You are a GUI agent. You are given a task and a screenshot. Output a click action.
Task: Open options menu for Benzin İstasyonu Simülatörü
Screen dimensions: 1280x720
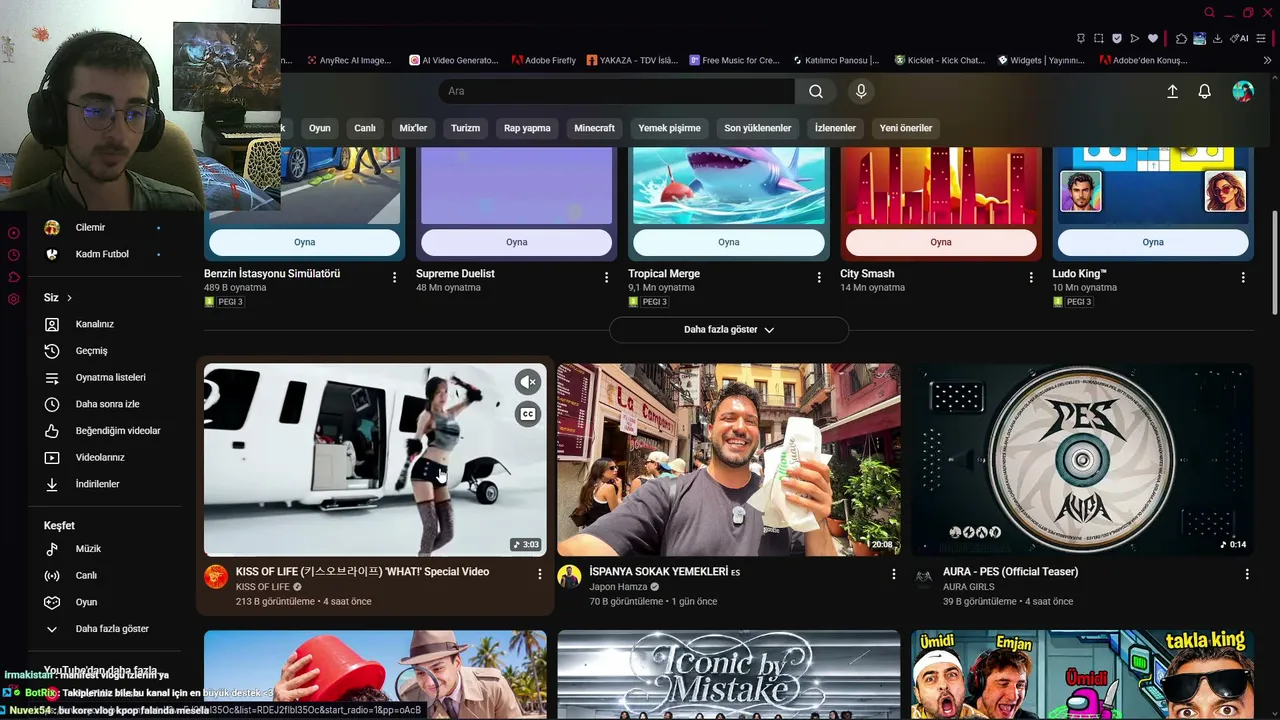(394, 277)
